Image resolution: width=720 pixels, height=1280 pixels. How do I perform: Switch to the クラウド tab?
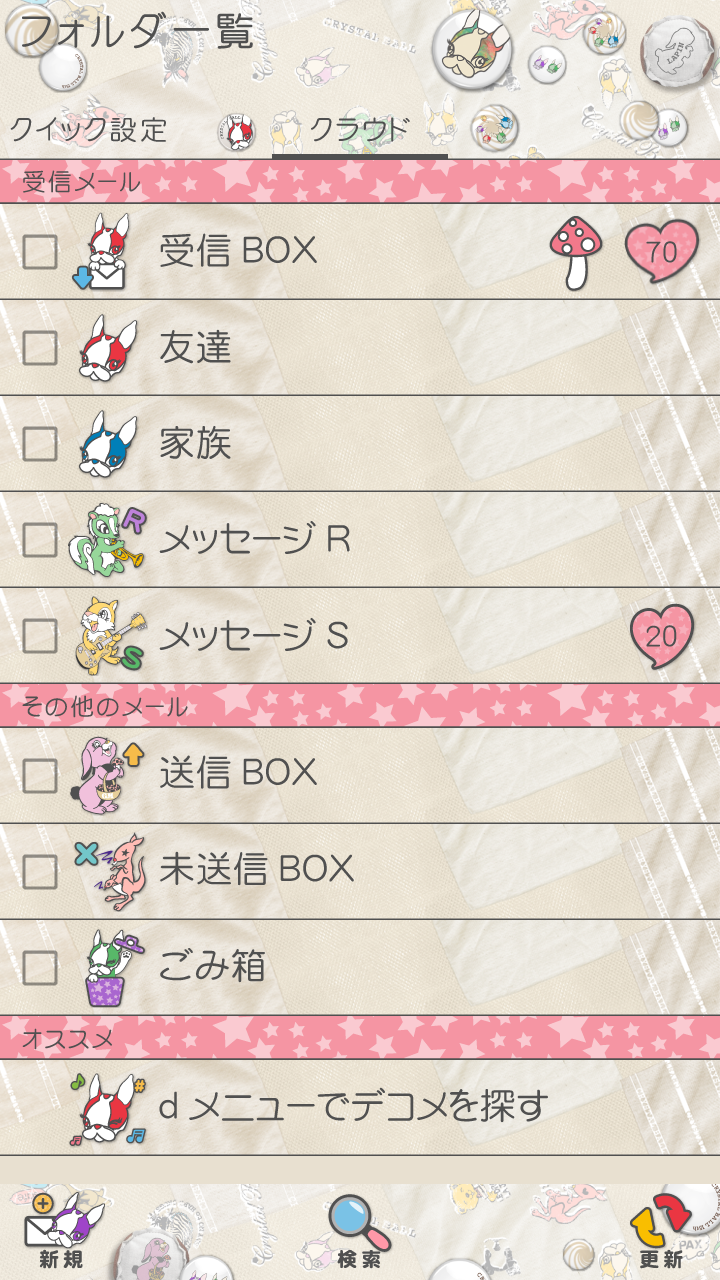point(359,130)
